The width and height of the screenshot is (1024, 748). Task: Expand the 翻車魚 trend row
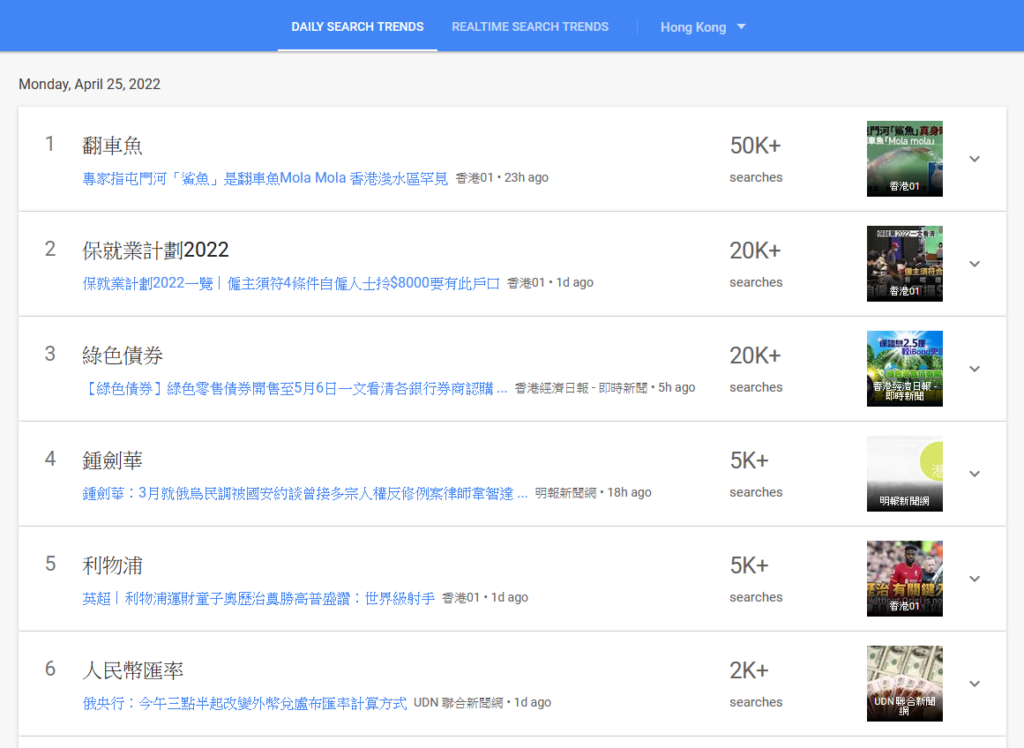pyautogui.click(x=975, y=159)
